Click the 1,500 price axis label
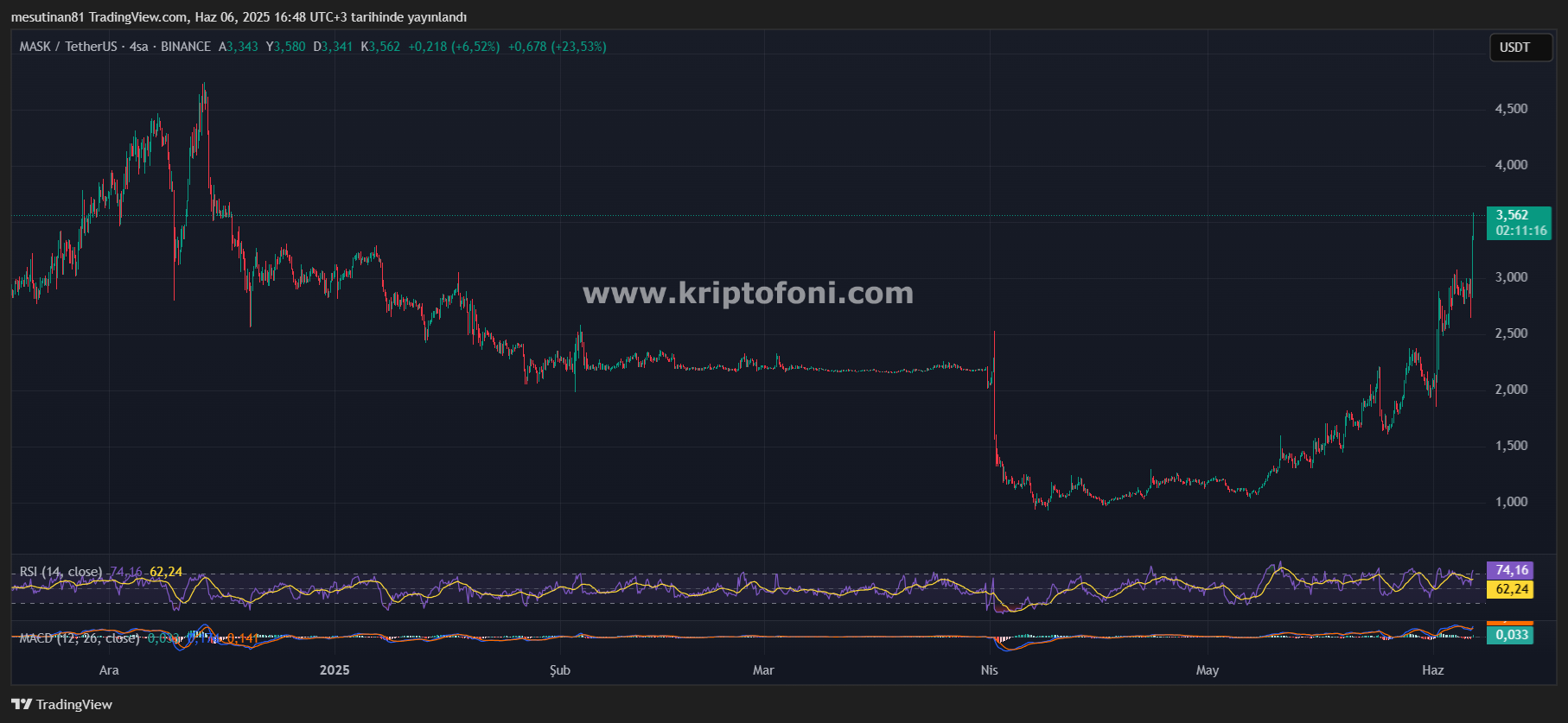 tap(1512, 446)
